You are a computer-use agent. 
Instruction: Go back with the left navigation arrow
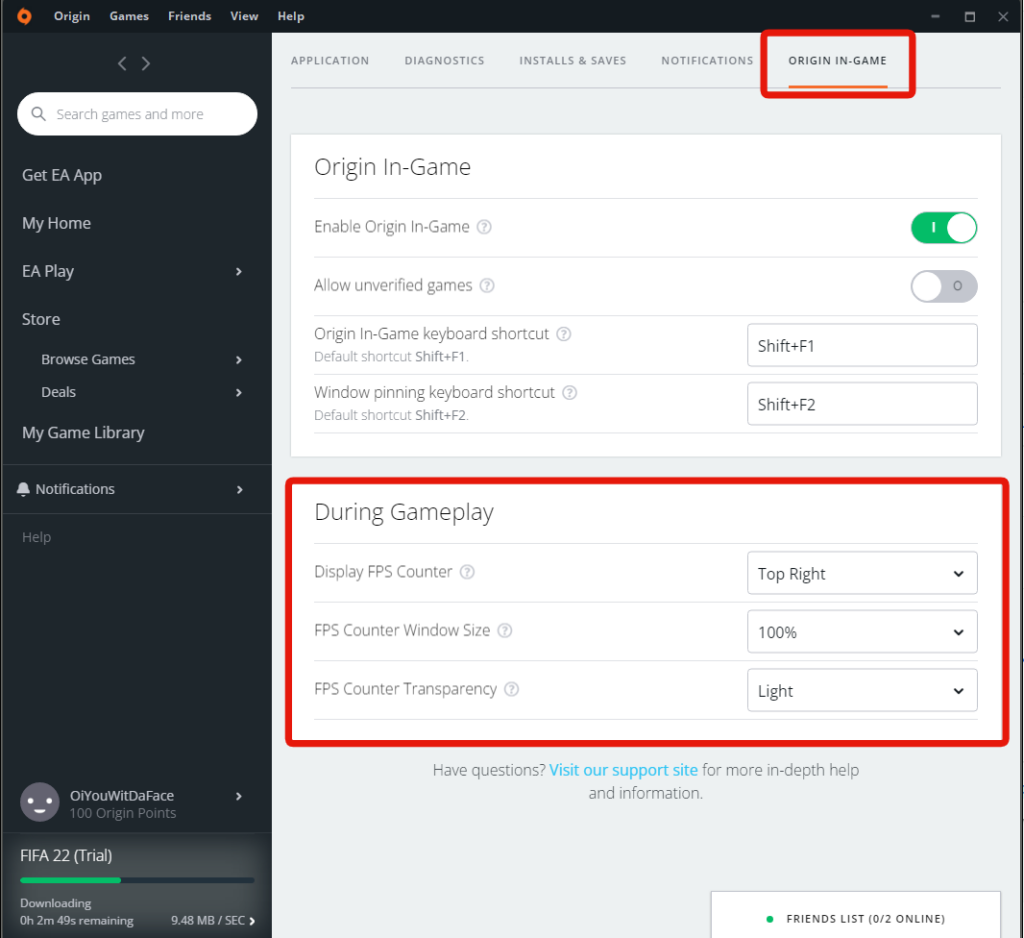click(122, 63)
